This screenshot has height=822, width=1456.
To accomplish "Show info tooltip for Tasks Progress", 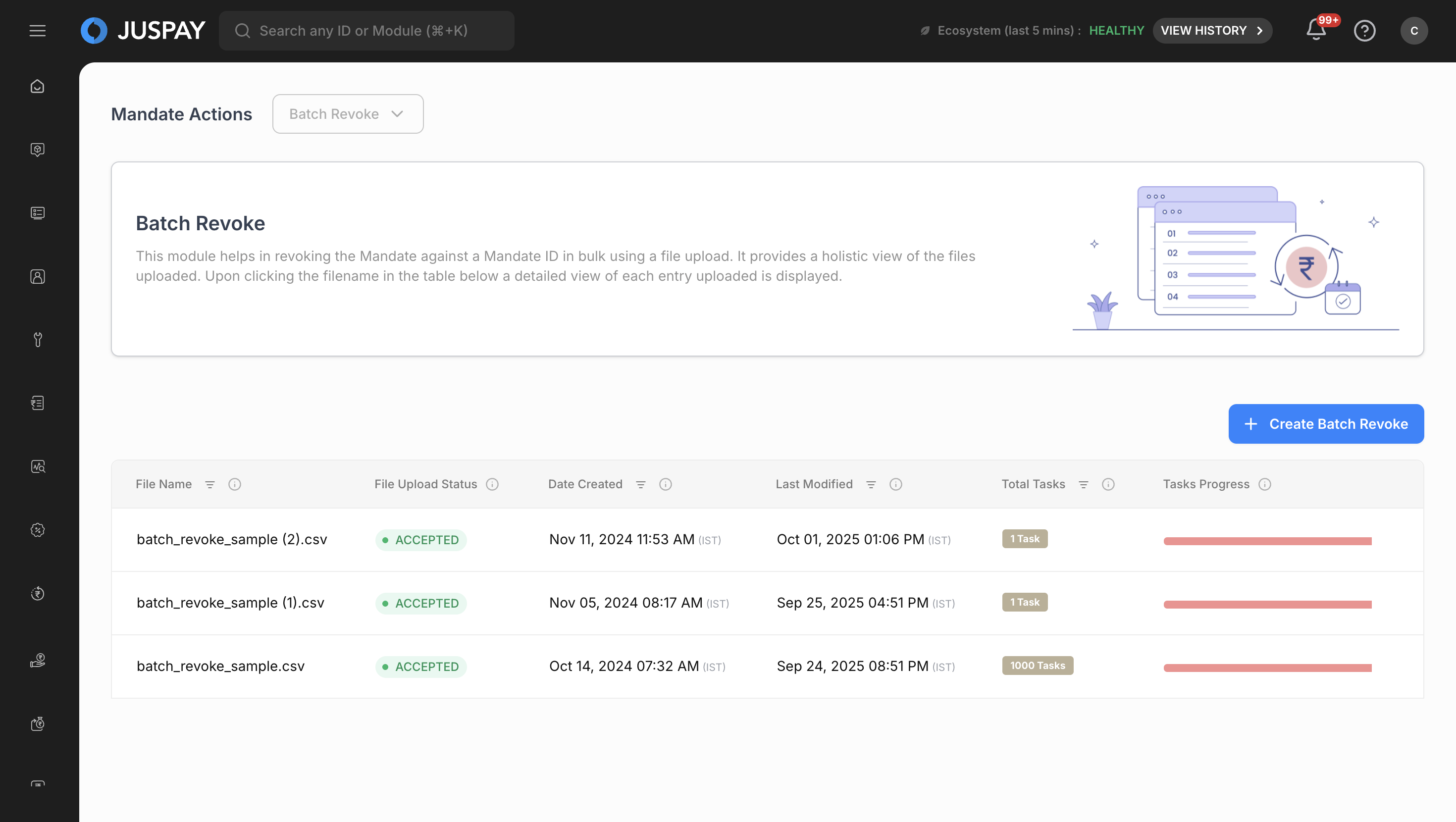I will [x=1265, y=484].
